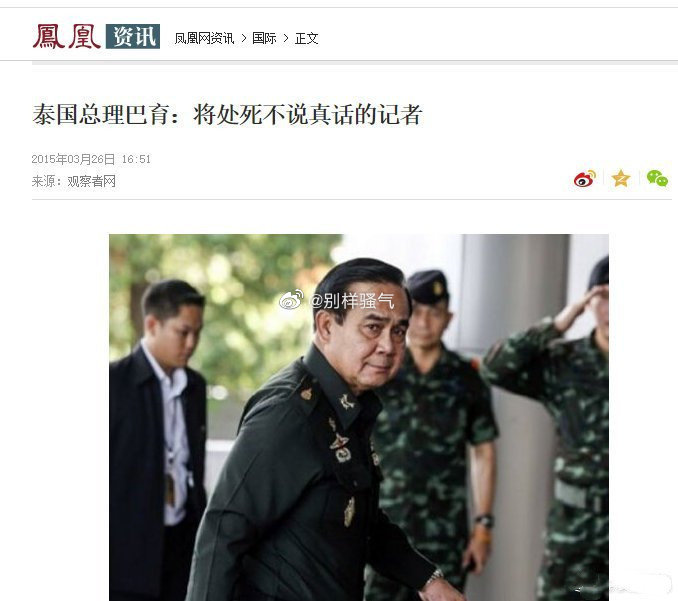Click the 来源 label
This screenshot has height=601, width=678.
tap(44, 181)
